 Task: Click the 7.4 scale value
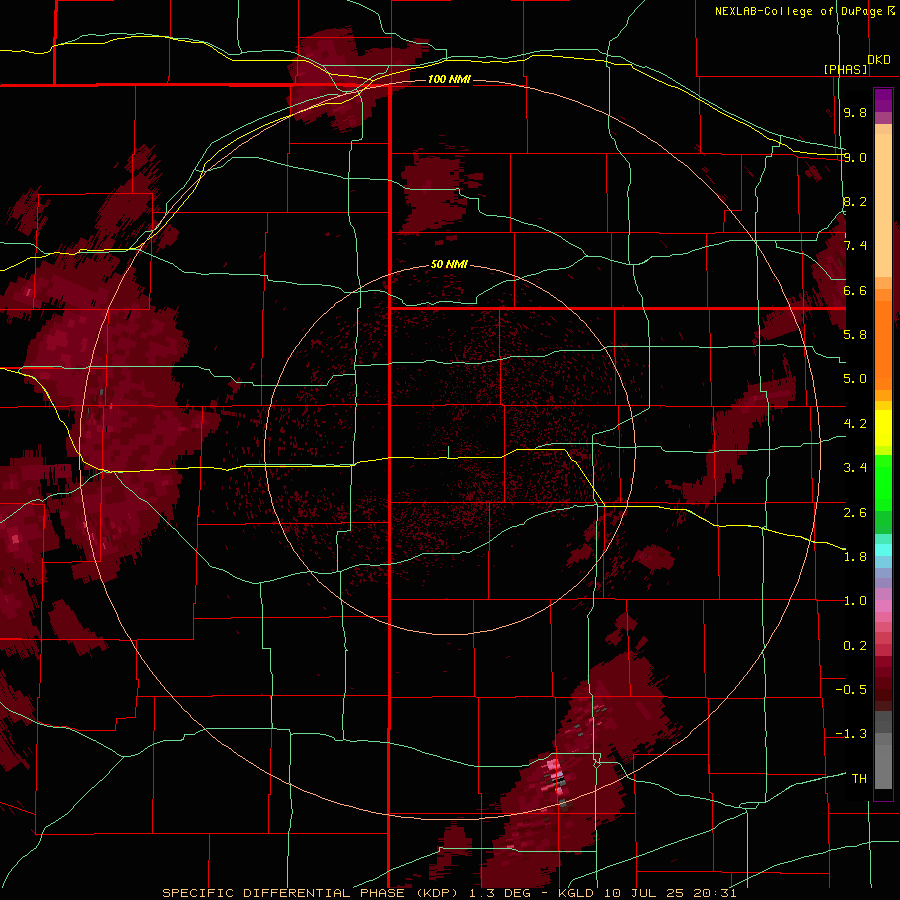coord(855,246)
